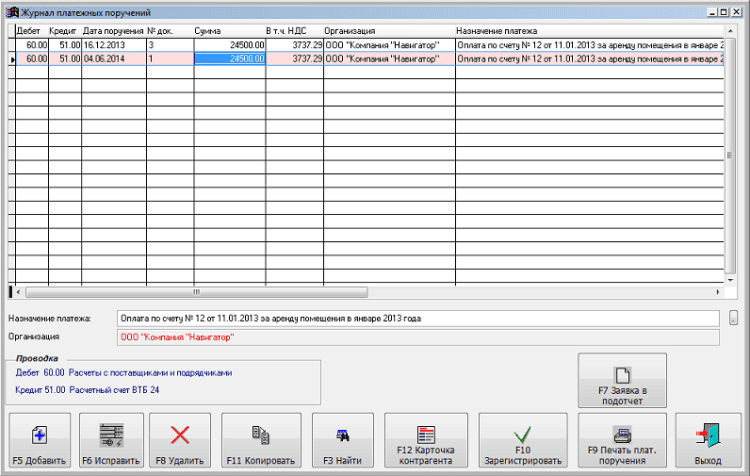750x476 pixels.
Task: Click the current-row indicator arrow
Action: (12, 59)
